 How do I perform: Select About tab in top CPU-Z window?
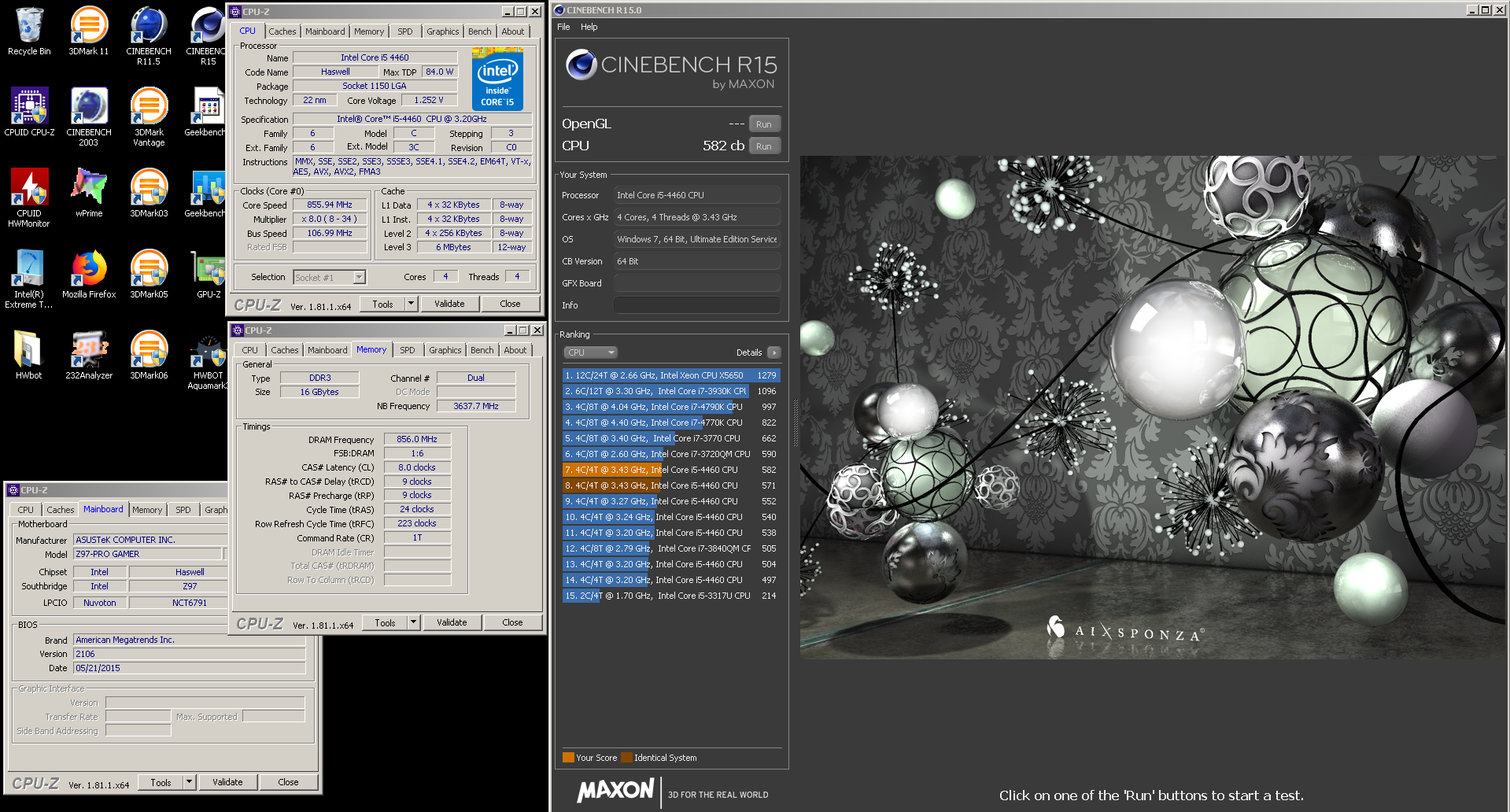tap(513, 31)
